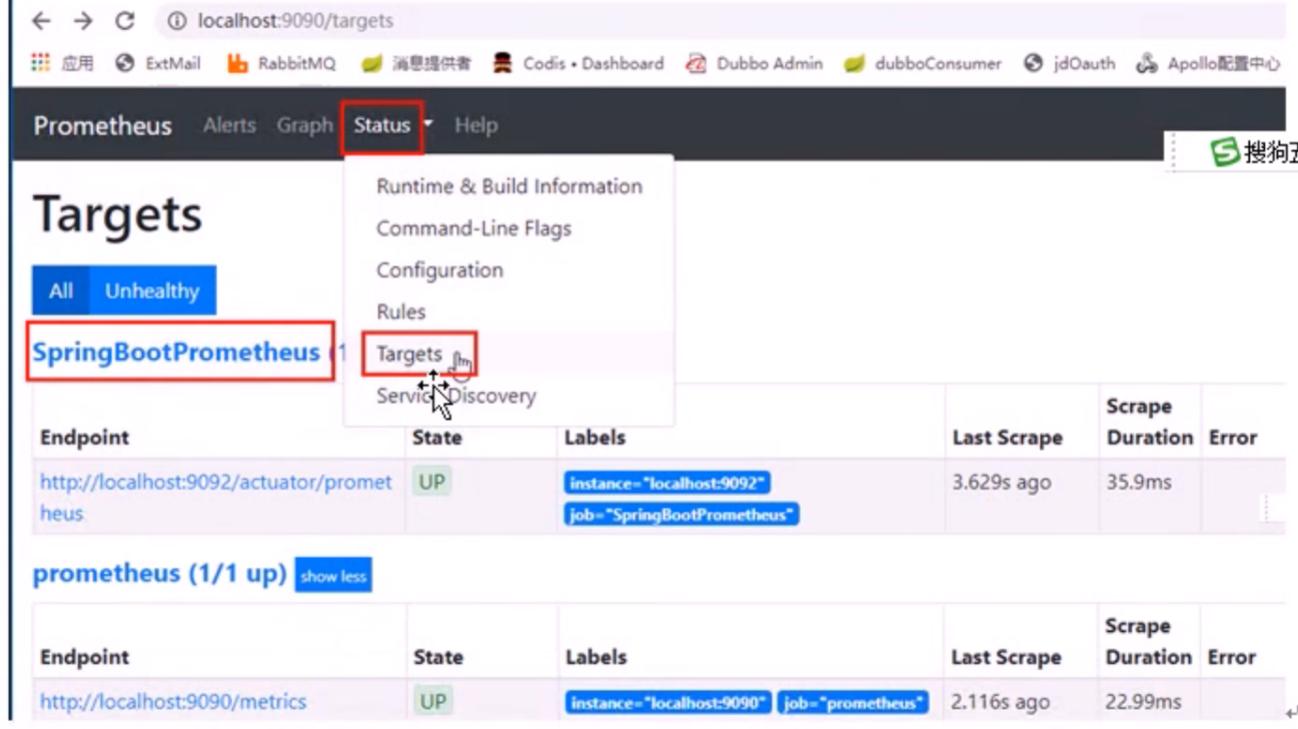Select Runtime & Build Information
1298x729 pixels.
click(x=509, y=186)
